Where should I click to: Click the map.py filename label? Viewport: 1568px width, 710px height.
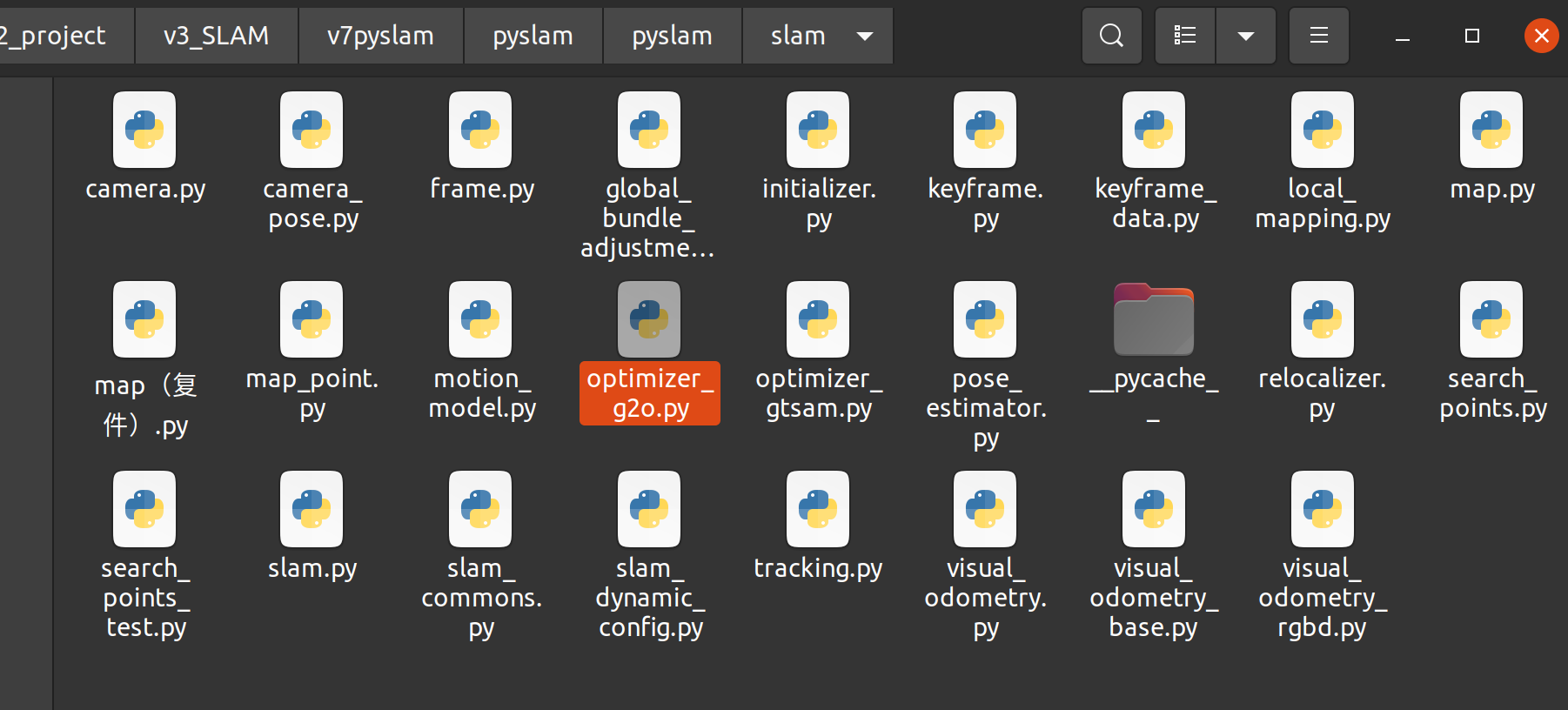(x=1492, y=189)
